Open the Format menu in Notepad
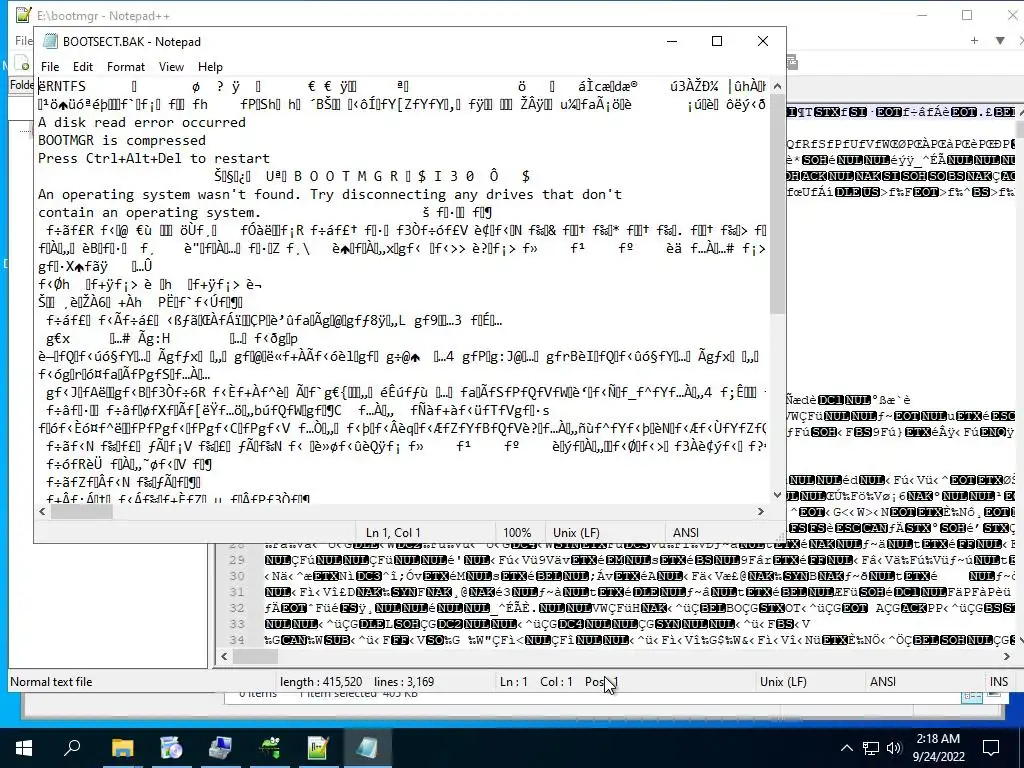 tap(125, 67)
